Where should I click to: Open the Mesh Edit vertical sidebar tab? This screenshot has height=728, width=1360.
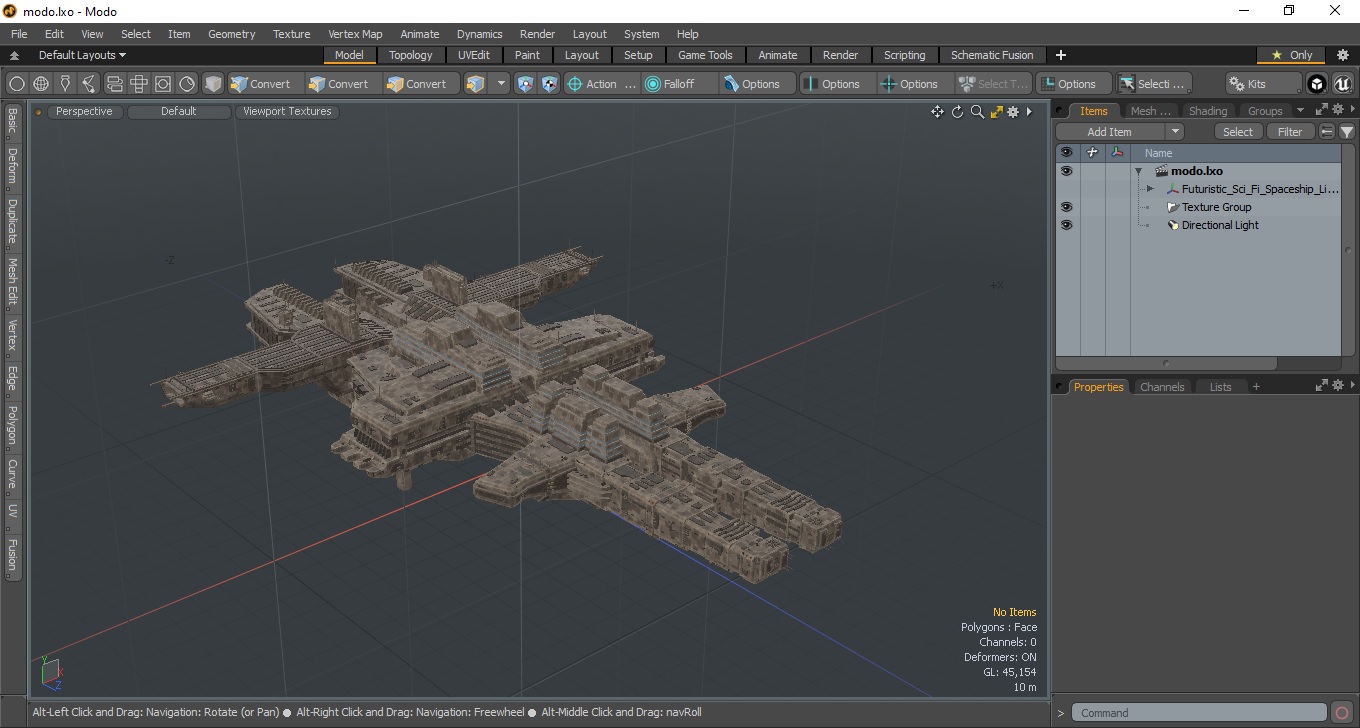click(12, 283)
